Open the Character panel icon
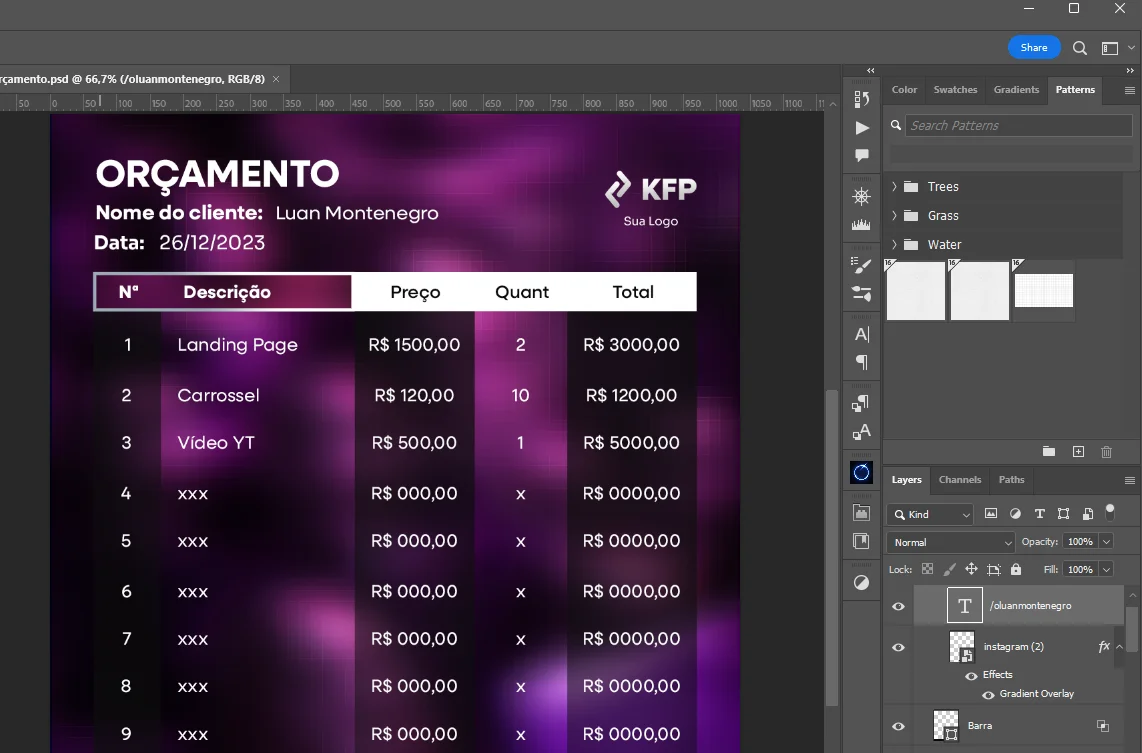This screenshot has width=1142, height=753. point(862,334)
